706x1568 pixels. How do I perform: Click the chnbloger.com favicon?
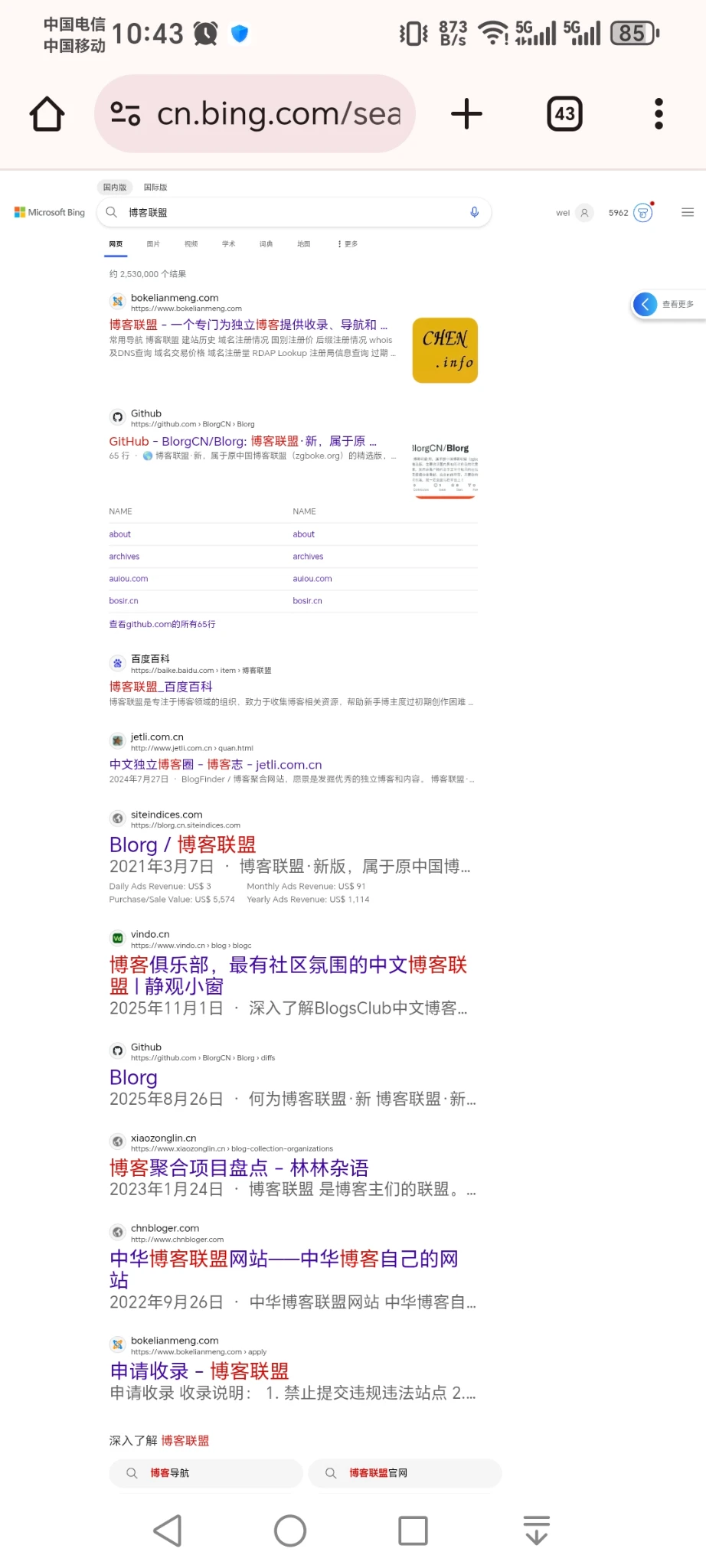click(x=117, y=1232)
